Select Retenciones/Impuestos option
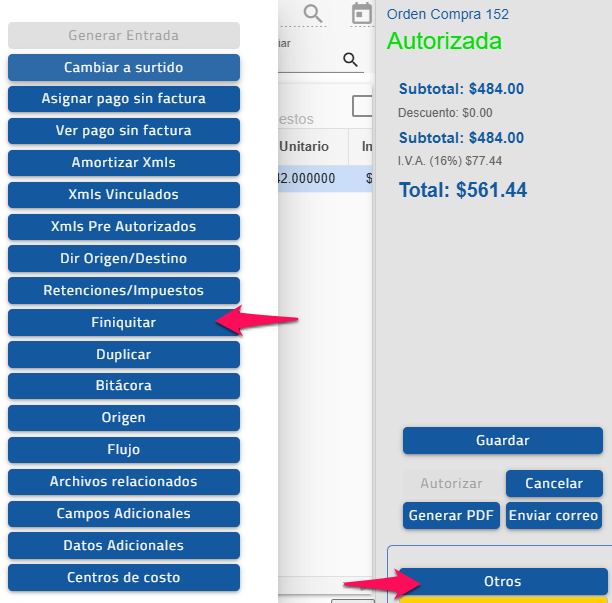Screen dimensions: 612x603 [123, 291]
